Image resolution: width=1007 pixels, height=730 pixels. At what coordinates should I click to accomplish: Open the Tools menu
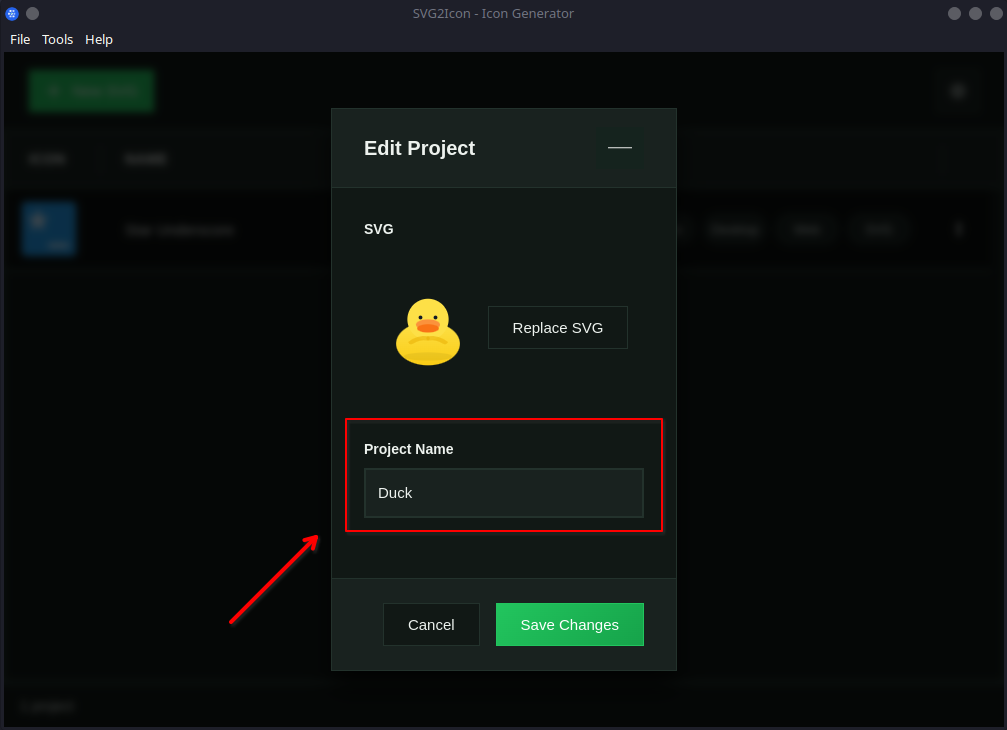click(x=57, y=39)
